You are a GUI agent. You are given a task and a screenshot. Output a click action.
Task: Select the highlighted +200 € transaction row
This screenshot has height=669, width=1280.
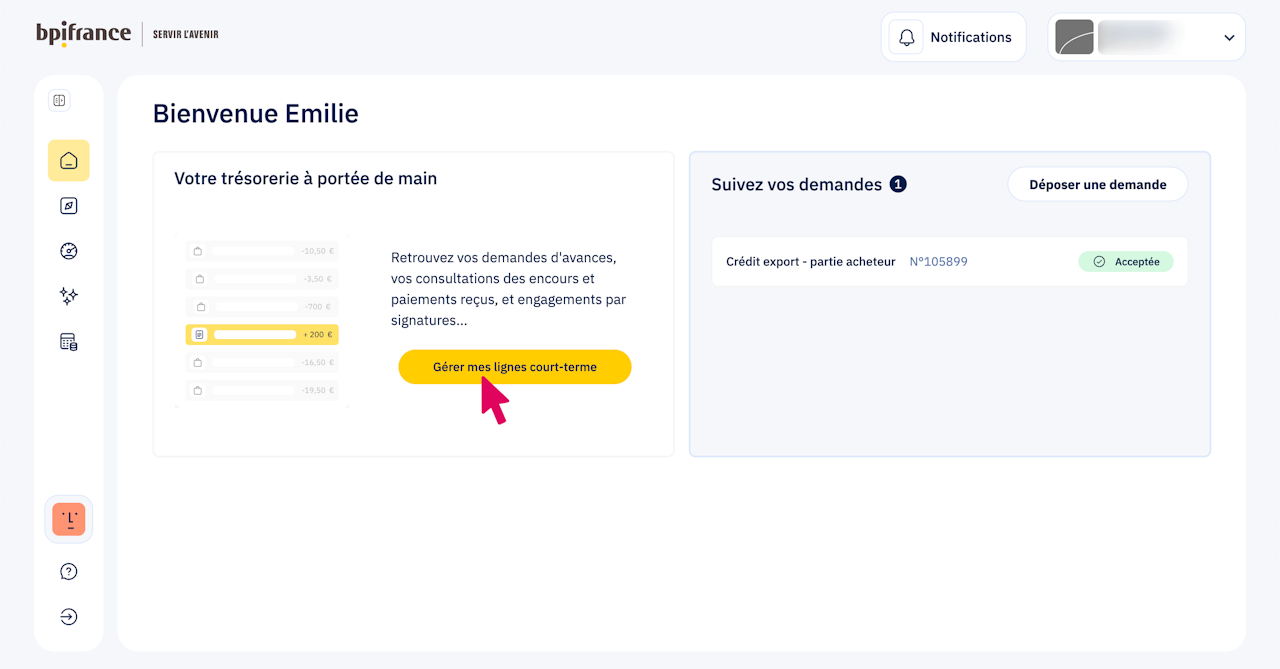tap(262, 334)
